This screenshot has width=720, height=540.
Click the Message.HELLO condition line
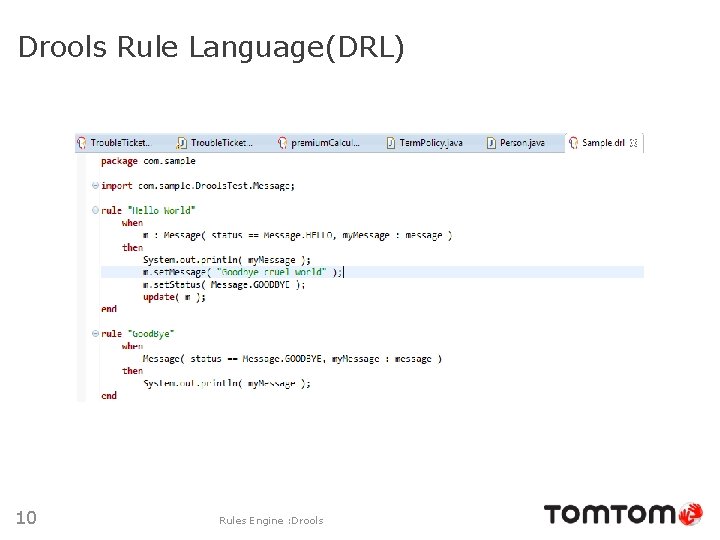pyautogui.click(x=298, y=235)
